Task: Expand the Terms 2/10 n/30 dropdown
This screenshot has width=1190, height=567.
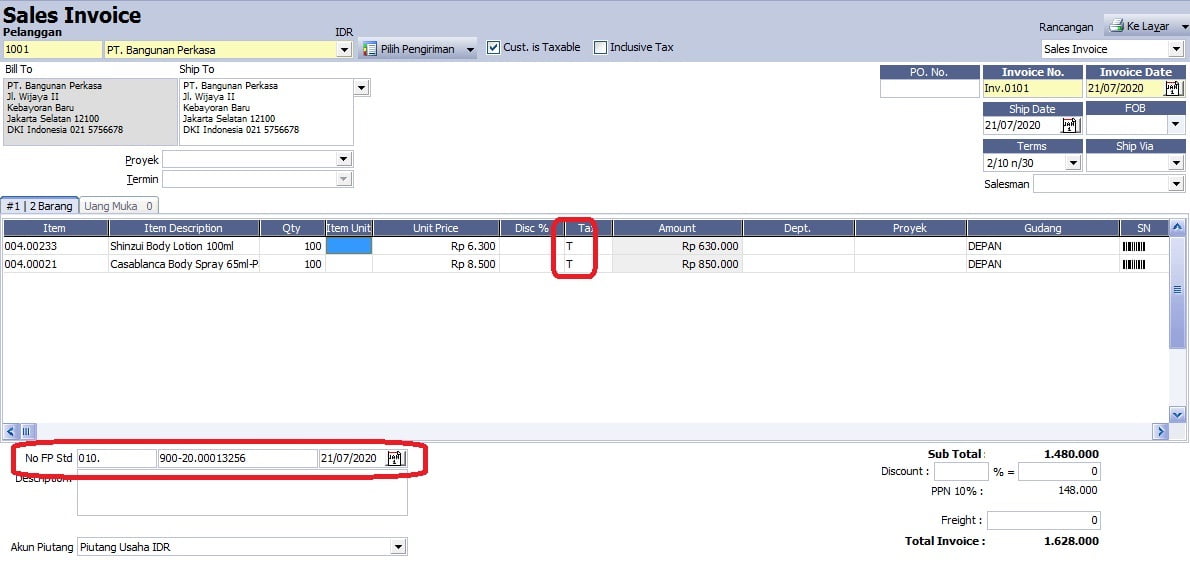Action: tap(1073, 162)
